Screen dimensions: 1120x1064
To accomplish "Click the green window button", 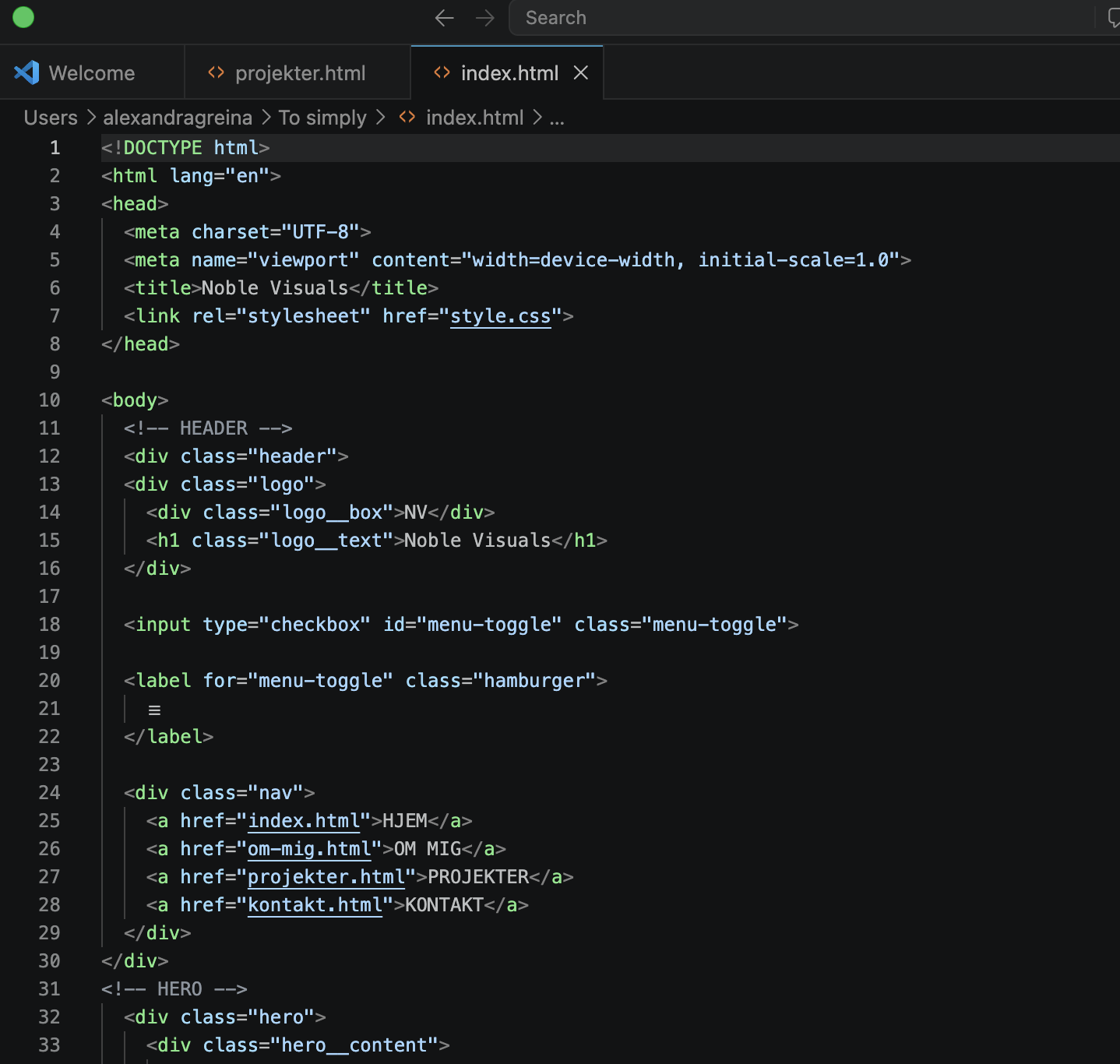I will click(x=23, y=17).
